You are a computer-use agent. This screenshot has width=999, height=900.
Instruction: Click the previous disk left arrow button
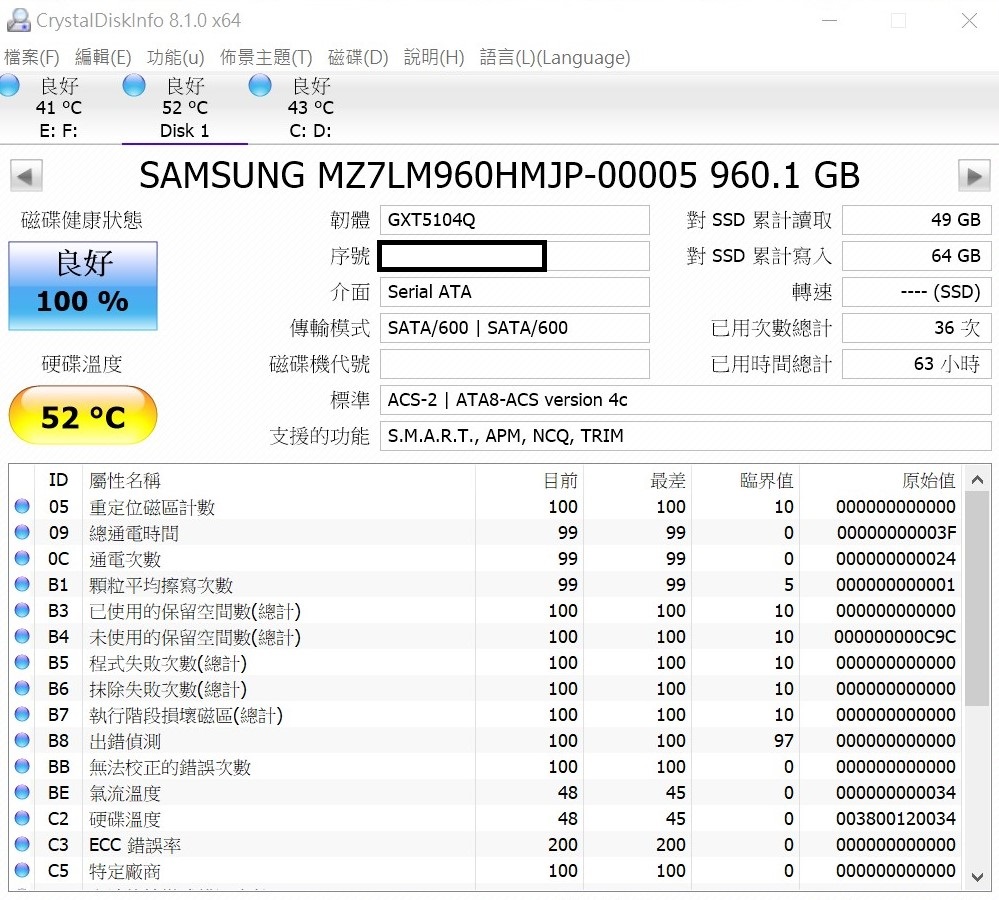(x=26, y=176)
